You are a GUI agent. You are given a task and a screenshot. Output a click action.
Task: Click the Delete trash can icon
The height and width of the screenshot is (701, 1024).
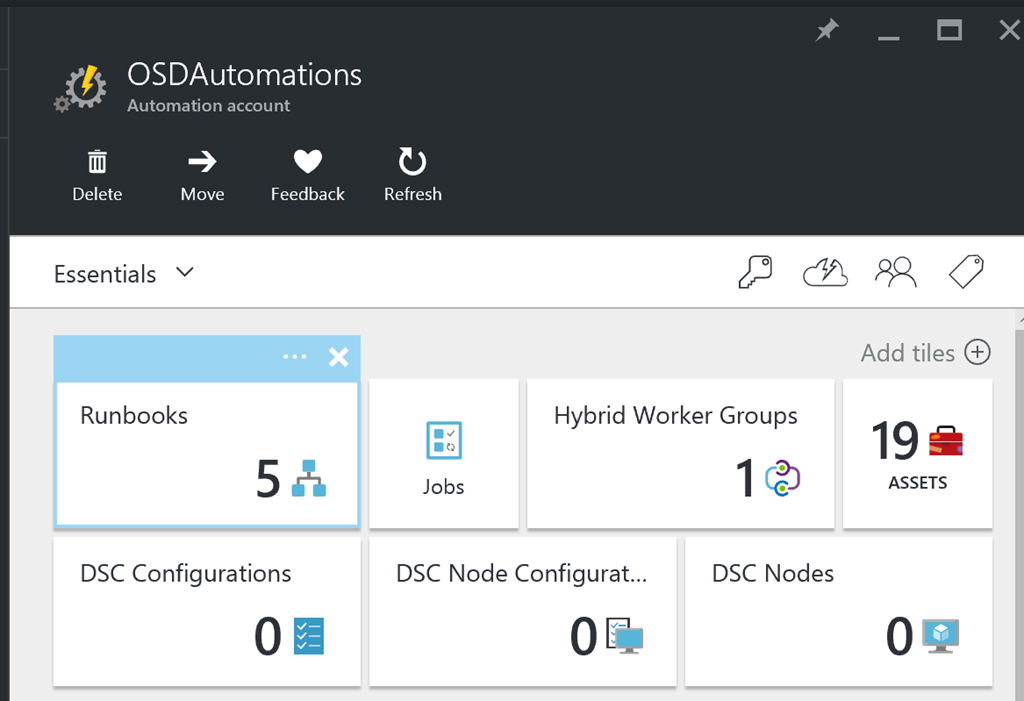97,161
